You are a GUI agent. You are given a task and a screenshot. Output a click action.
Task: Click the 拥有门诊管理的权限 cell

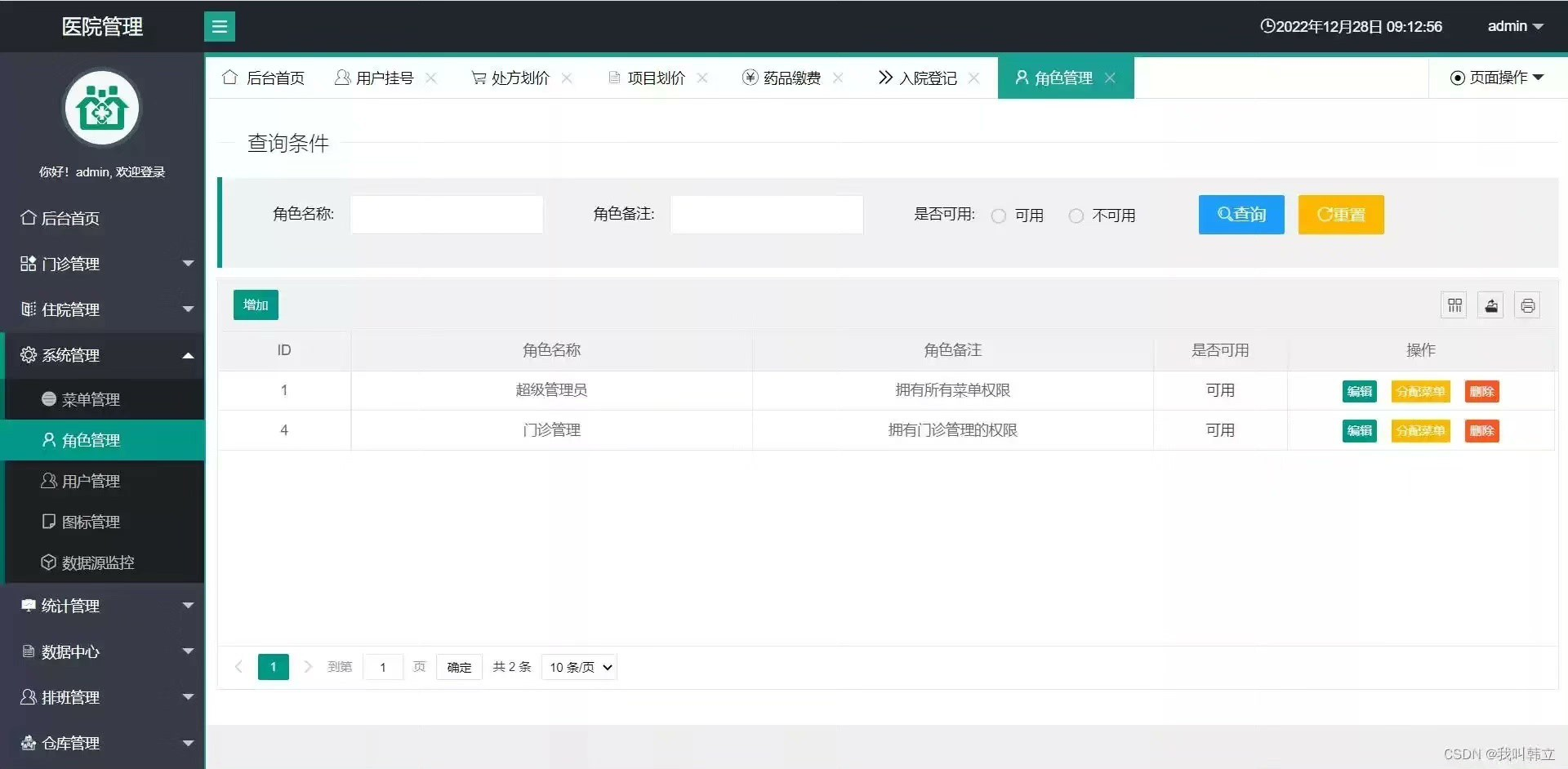tap(953, 430)
